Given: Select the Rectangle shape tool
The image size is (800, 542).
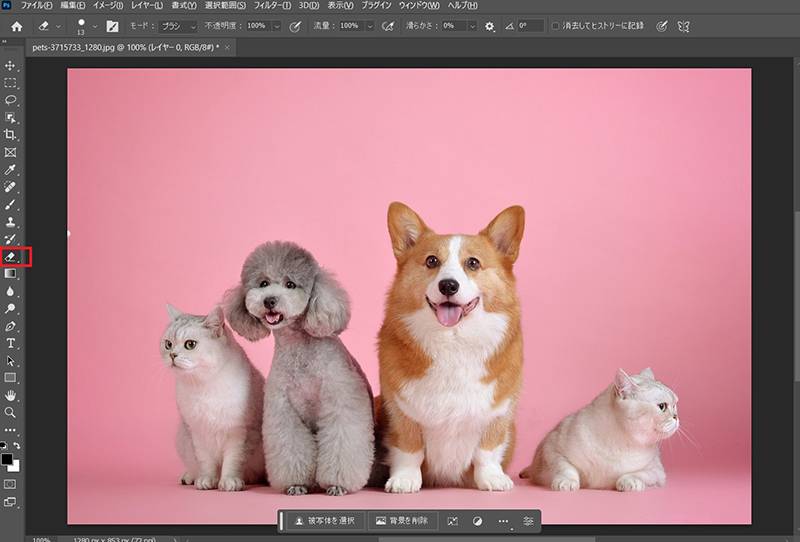Looking at the screenshot, I should coord(10,378).
